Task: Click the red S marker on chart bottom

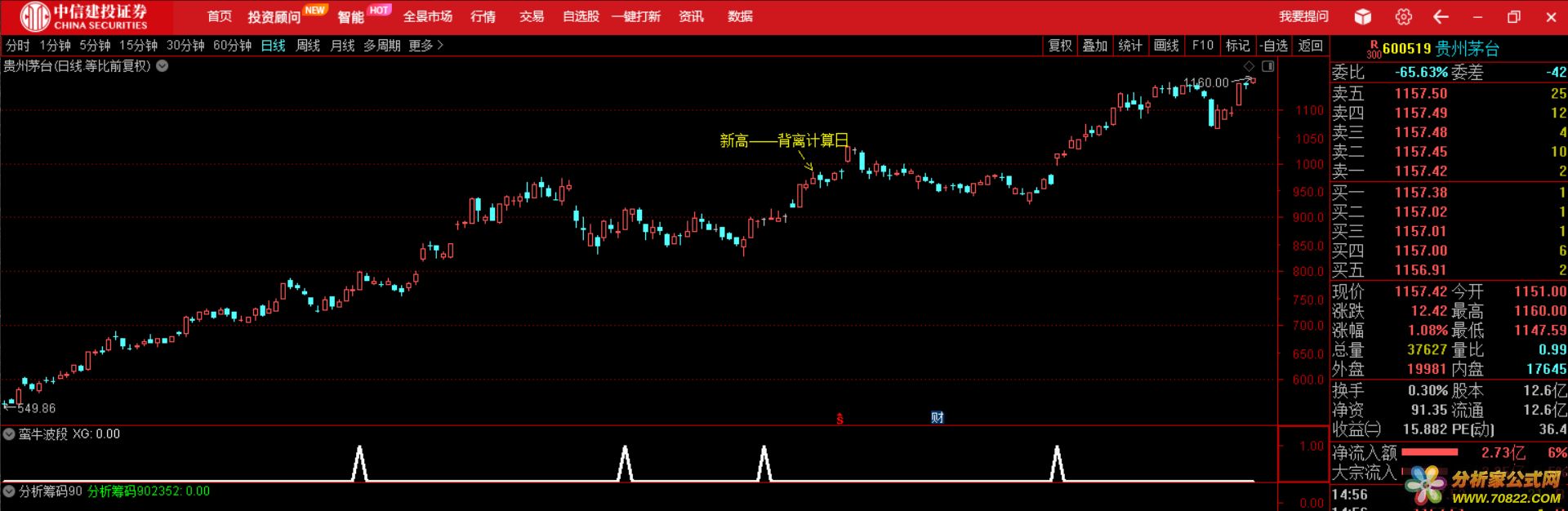Action: point(840,418)
